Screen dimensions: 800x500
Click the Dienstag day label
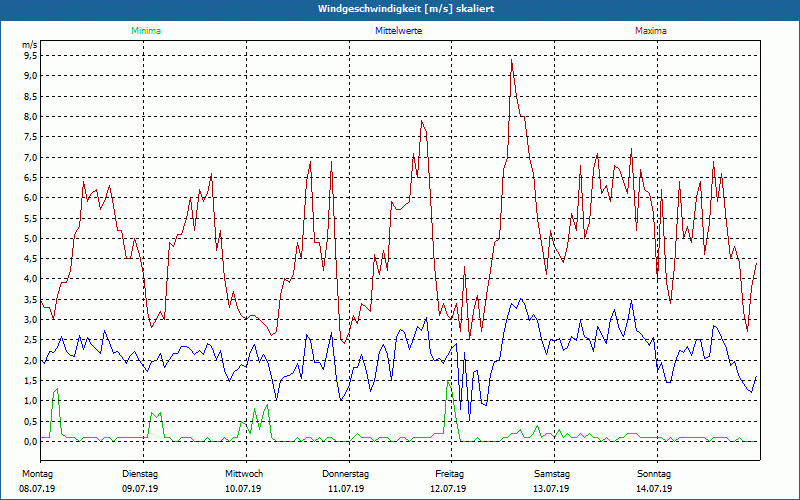click(x=140, y=474)
